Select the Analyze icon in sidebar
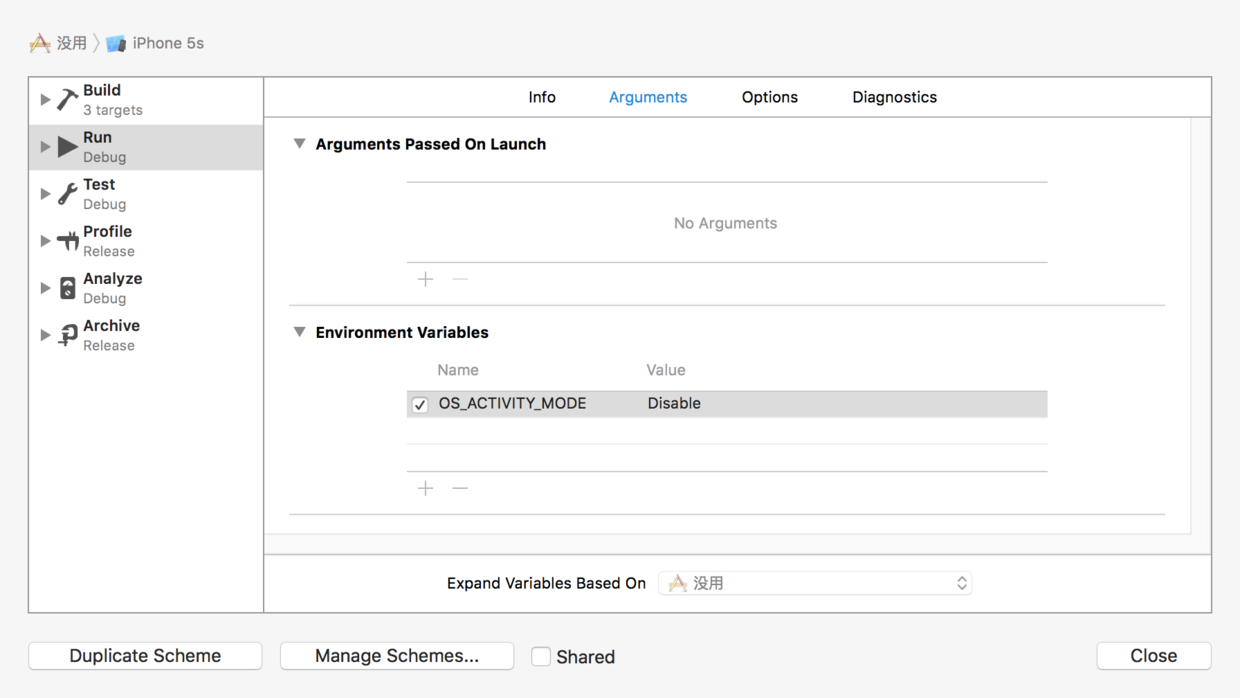Screen dimensions: 1240x698 click(x=67, y=288)
